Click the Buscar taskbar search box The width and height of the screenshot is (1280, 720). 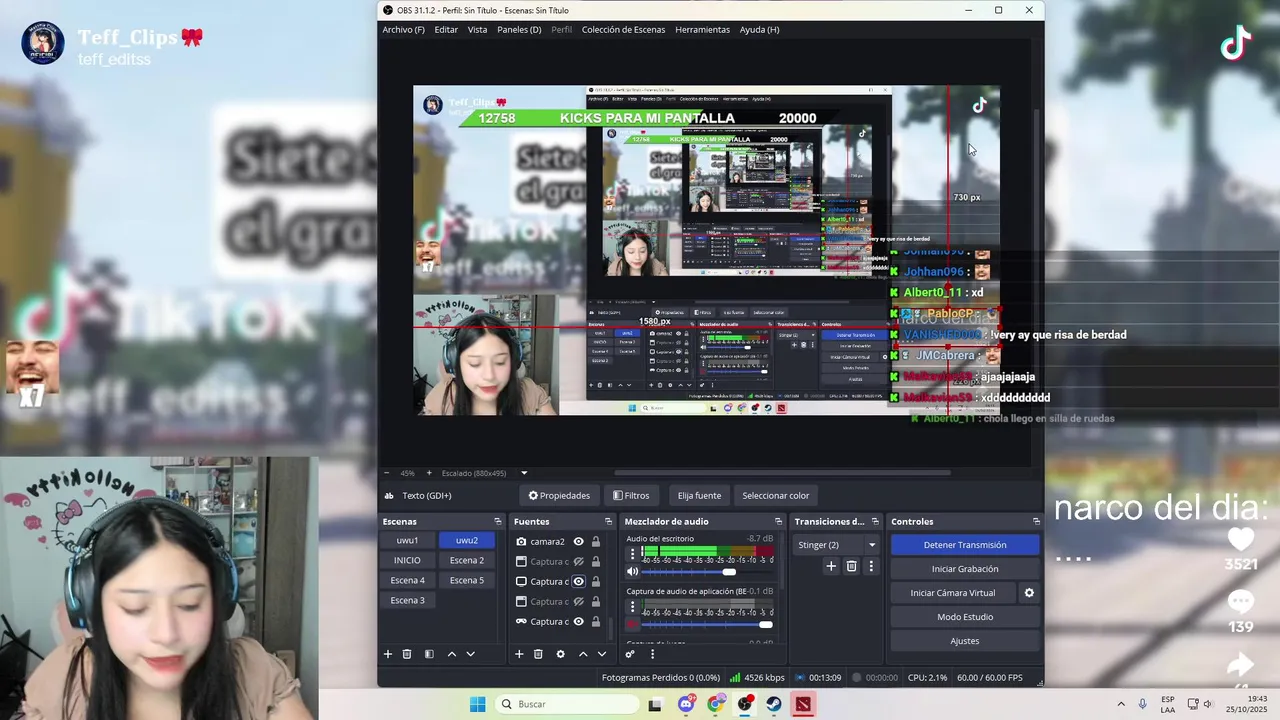(567, 704)
